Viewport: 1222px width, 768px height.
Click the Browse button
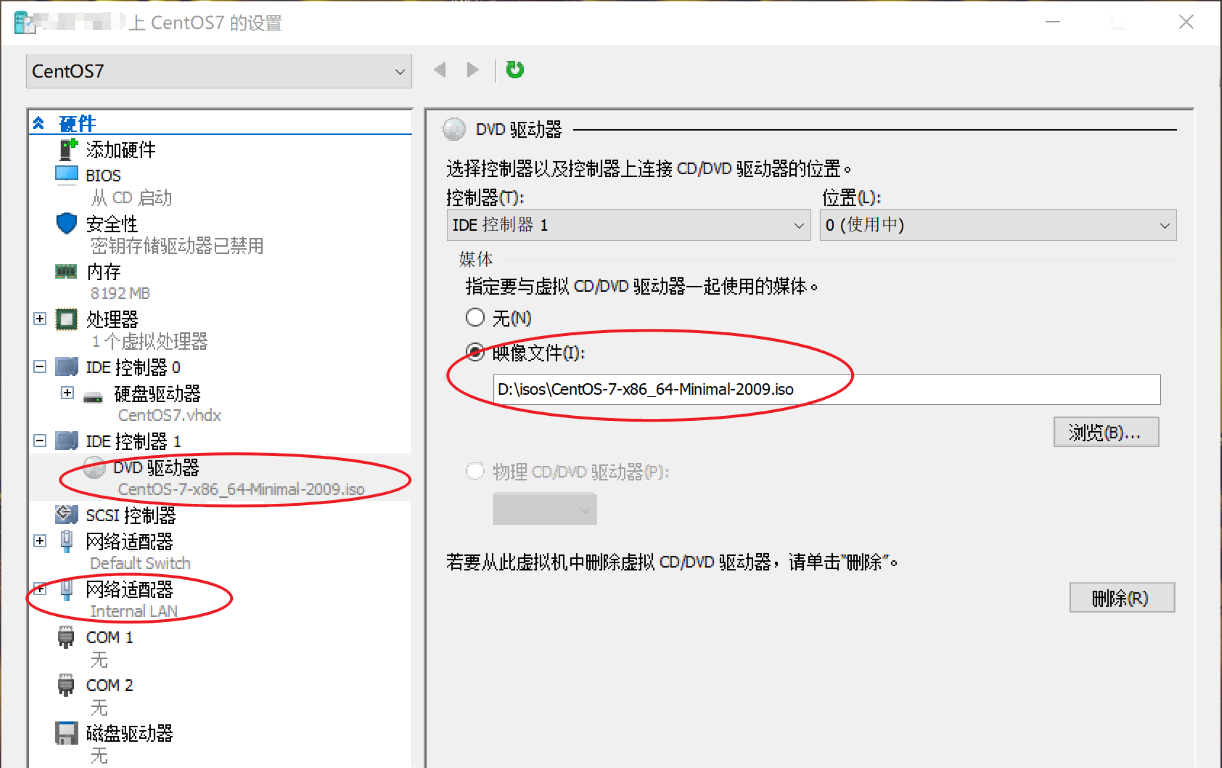coord(1105,432)
